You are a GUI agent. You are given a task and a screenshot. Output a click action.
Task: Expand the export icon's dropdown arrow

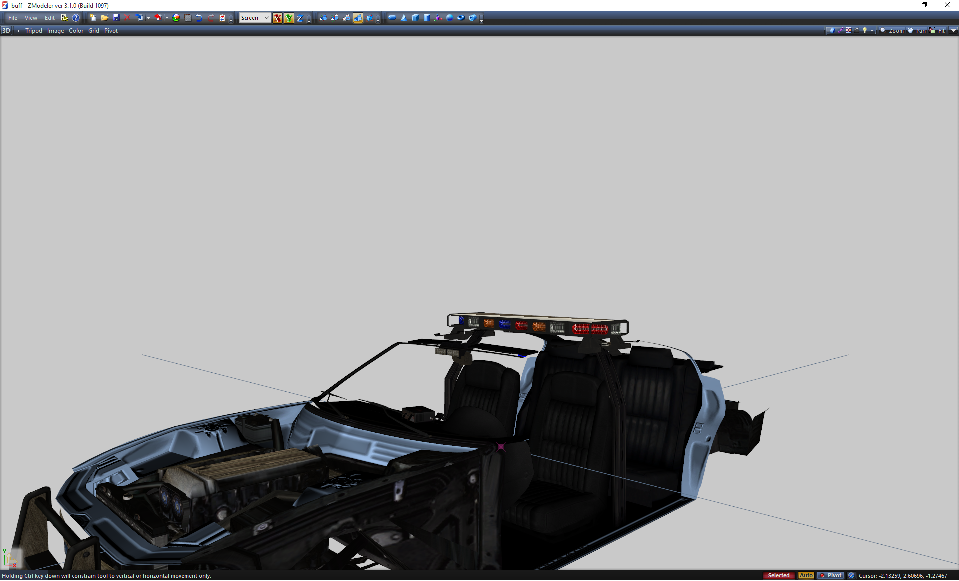pyautogui.click(x=166, y=18)
